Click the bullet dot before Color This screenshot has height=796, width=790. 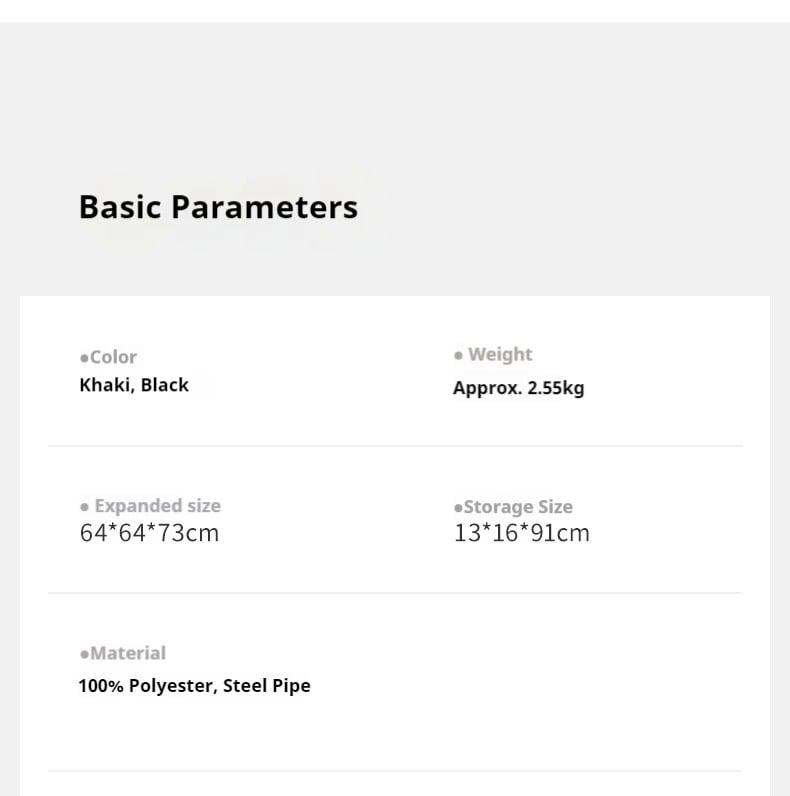pyautogui.click(x=84, y=358)
